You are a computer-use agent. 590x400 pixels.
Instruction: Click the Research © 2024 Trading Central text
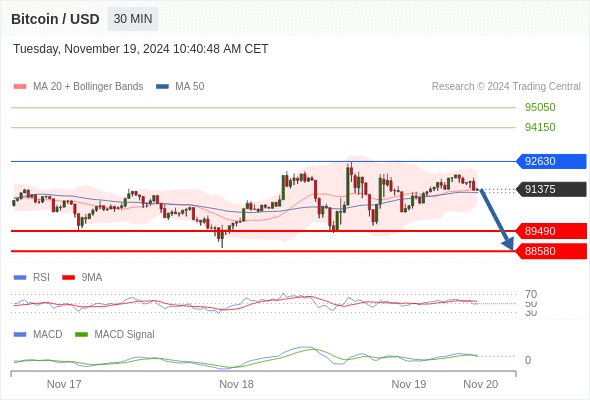(x=506, y=87)
